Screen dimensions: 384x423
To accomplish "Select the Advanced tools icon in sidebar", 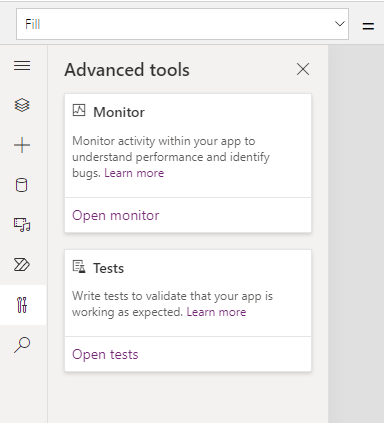I will [x=22, y=305].
